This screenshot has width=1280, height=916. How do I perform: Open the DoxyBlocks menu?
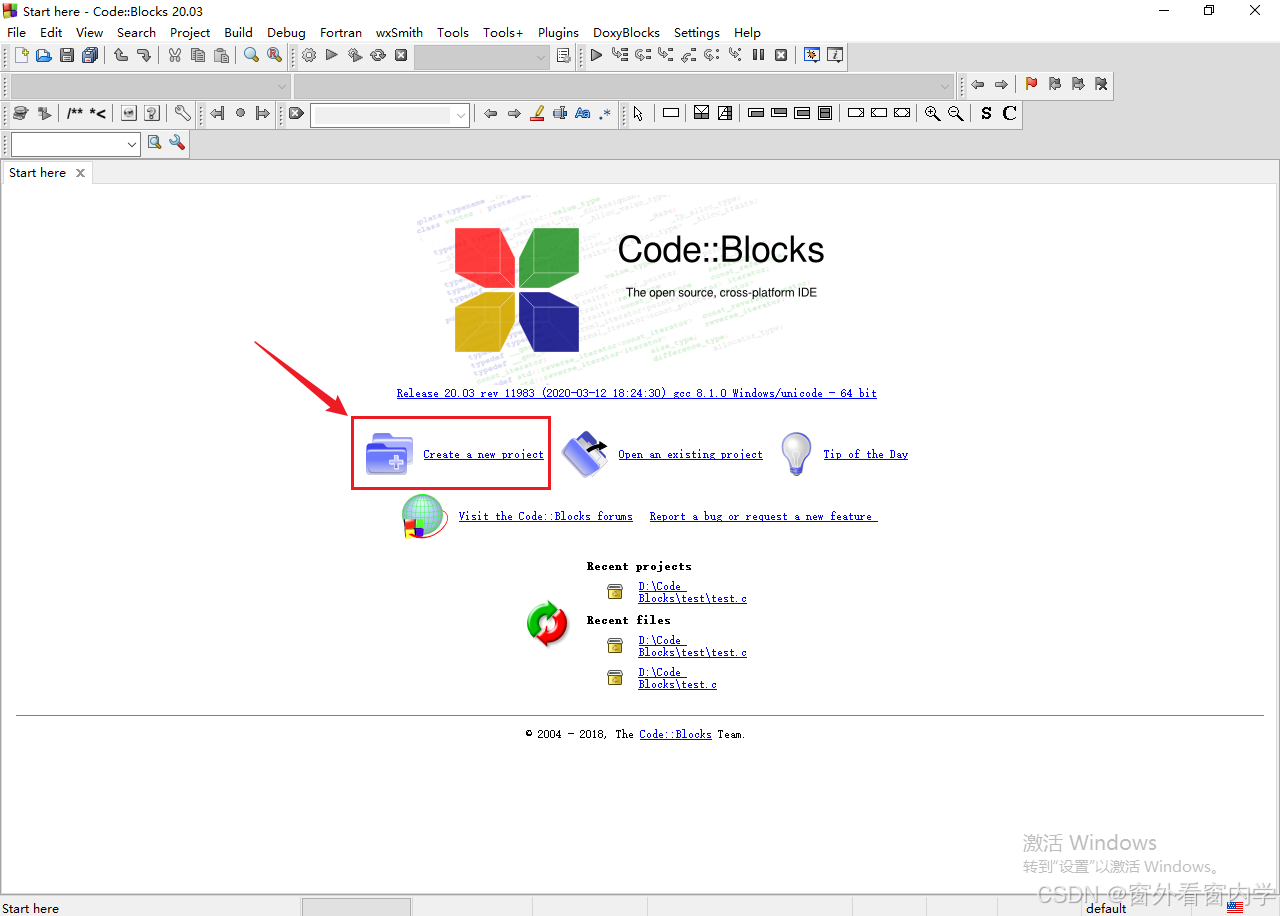(x=627, y=32)
